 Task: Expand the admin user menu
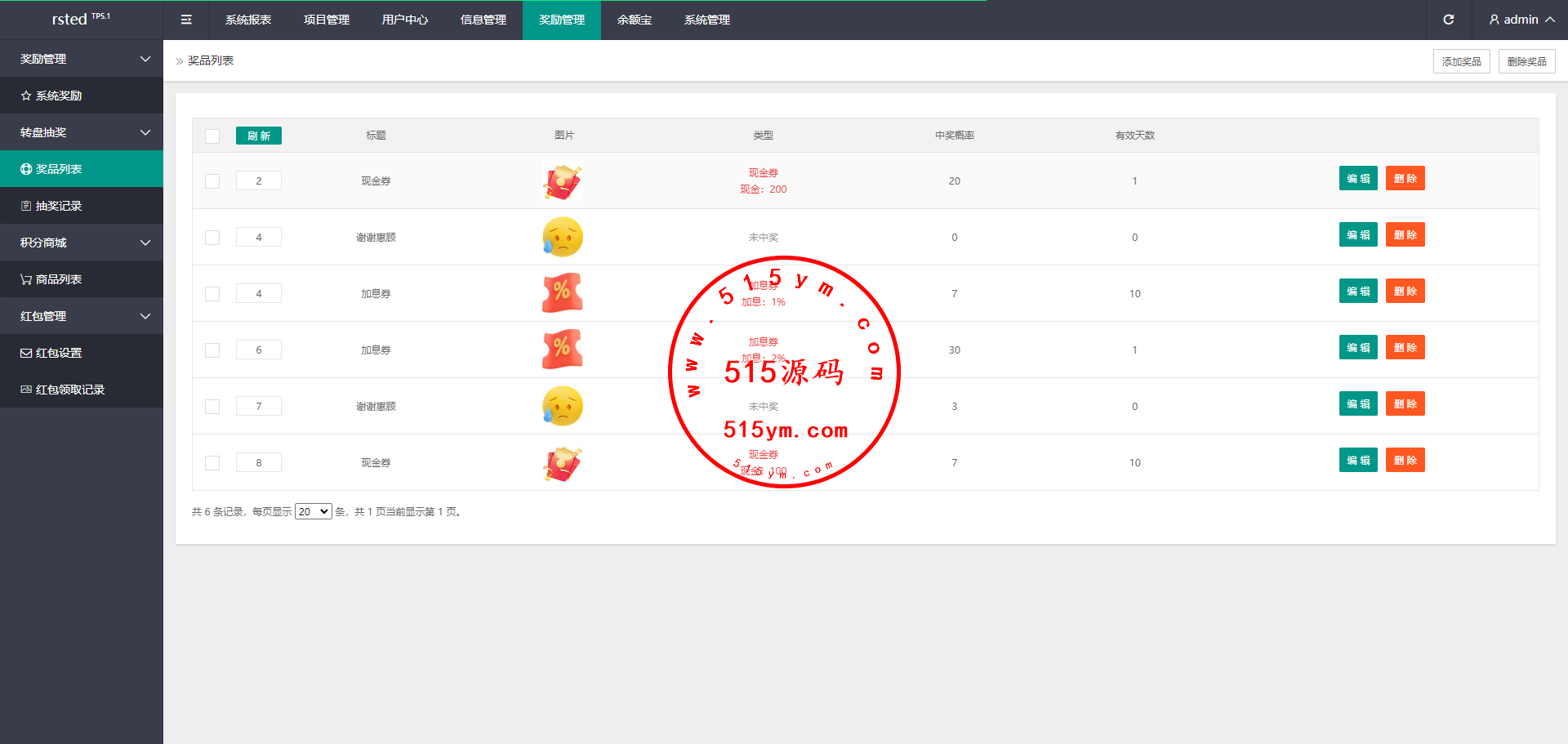coord(1521,20)
